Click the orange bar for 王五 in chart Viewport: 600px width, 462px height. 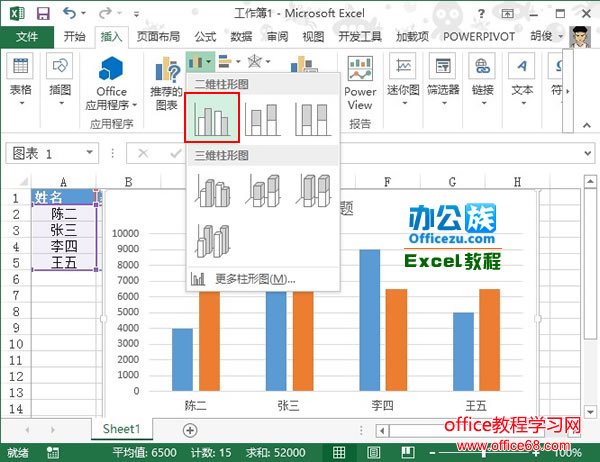pyautogui.click(x=490, y=340)
